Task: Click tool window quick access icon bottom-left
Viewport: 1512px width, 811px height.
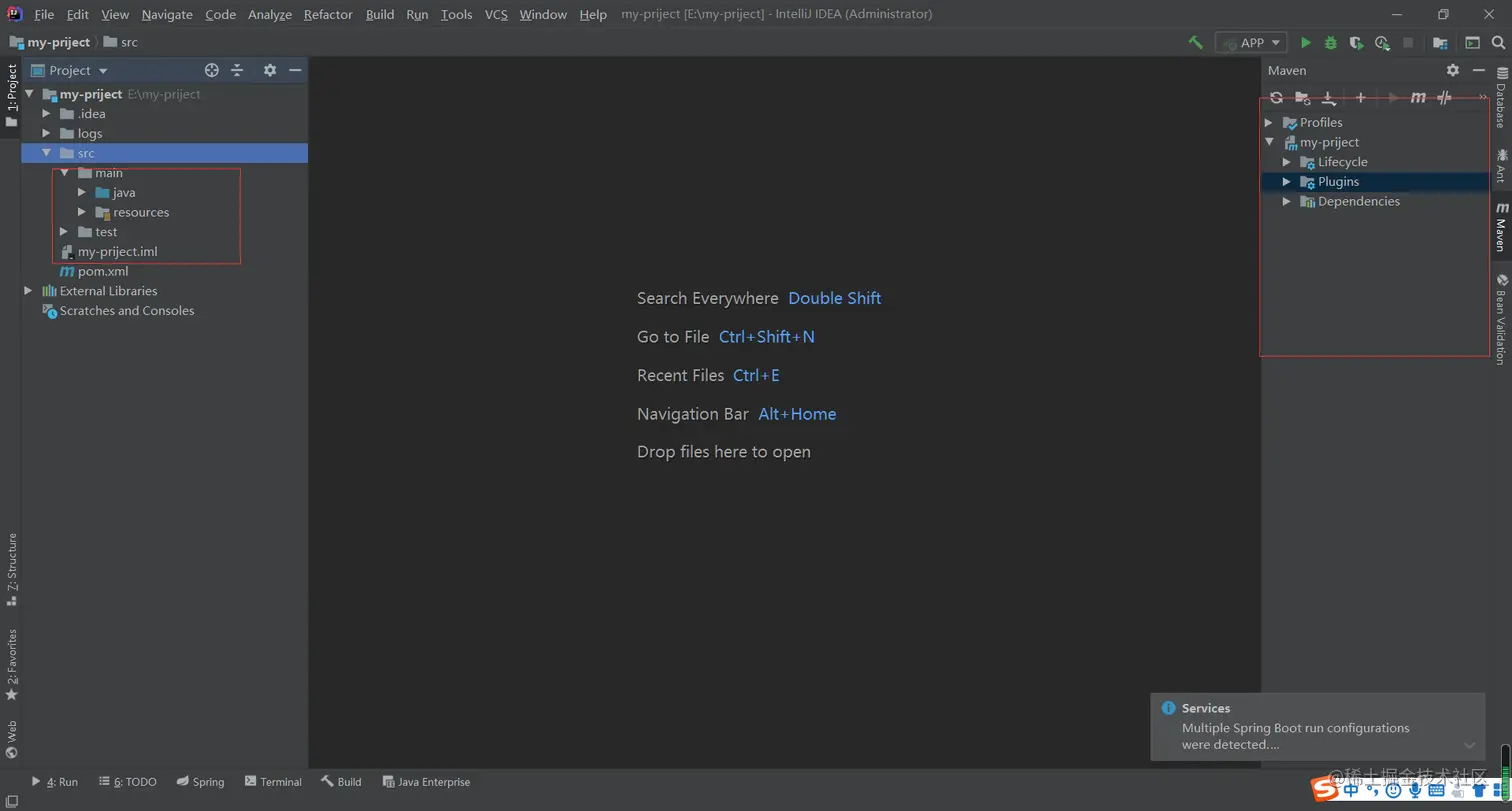Action: click(11, 800)
